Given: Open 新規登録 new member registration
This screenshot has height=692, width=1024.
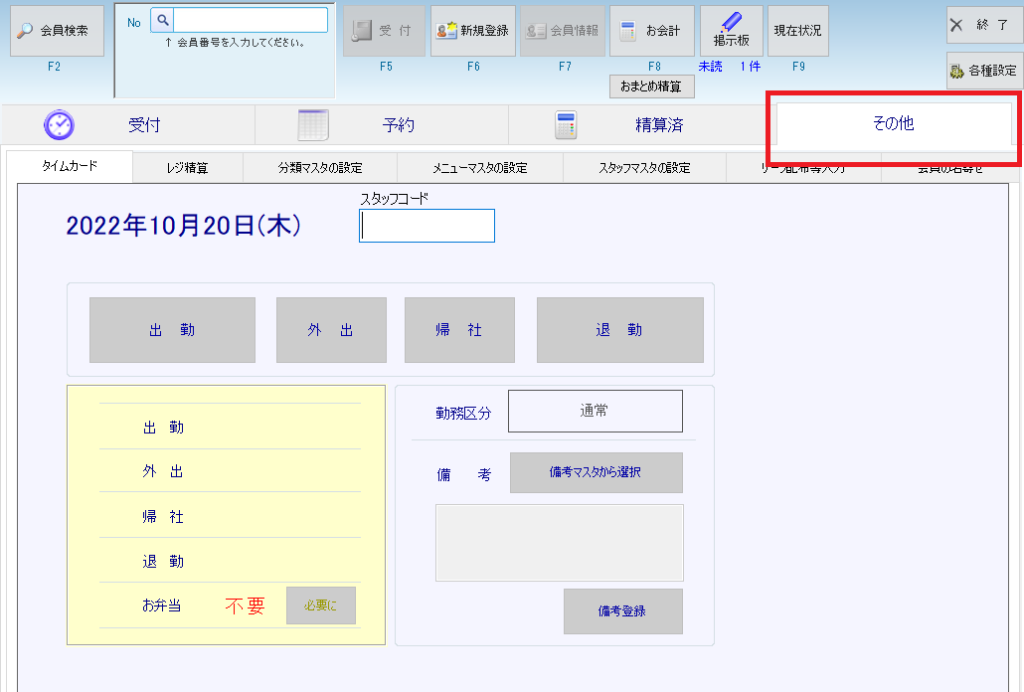Looking at the screenshot, I should (473, 31).
